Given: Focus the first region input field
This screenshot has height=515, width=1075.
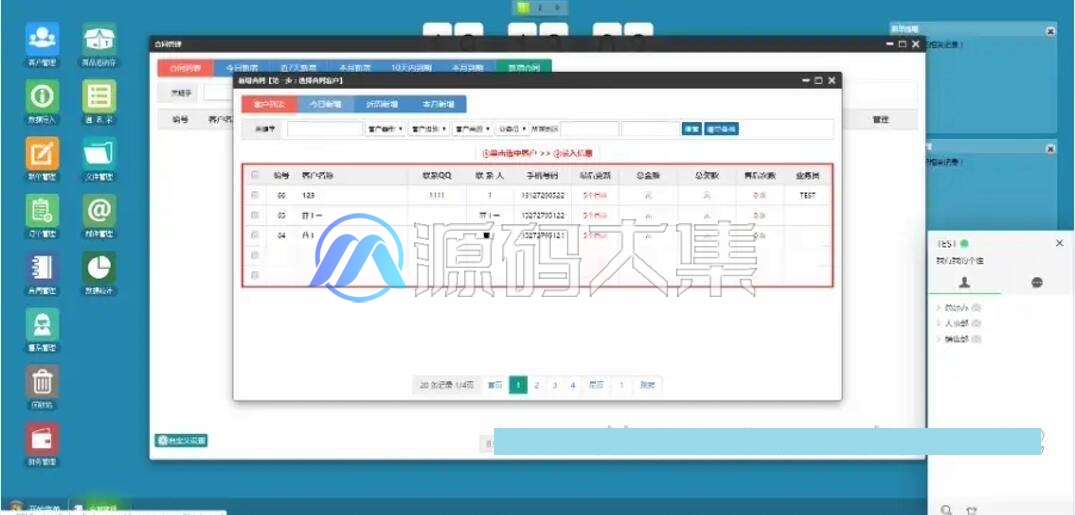Looking at the screenshot, I should coord(590,129).
